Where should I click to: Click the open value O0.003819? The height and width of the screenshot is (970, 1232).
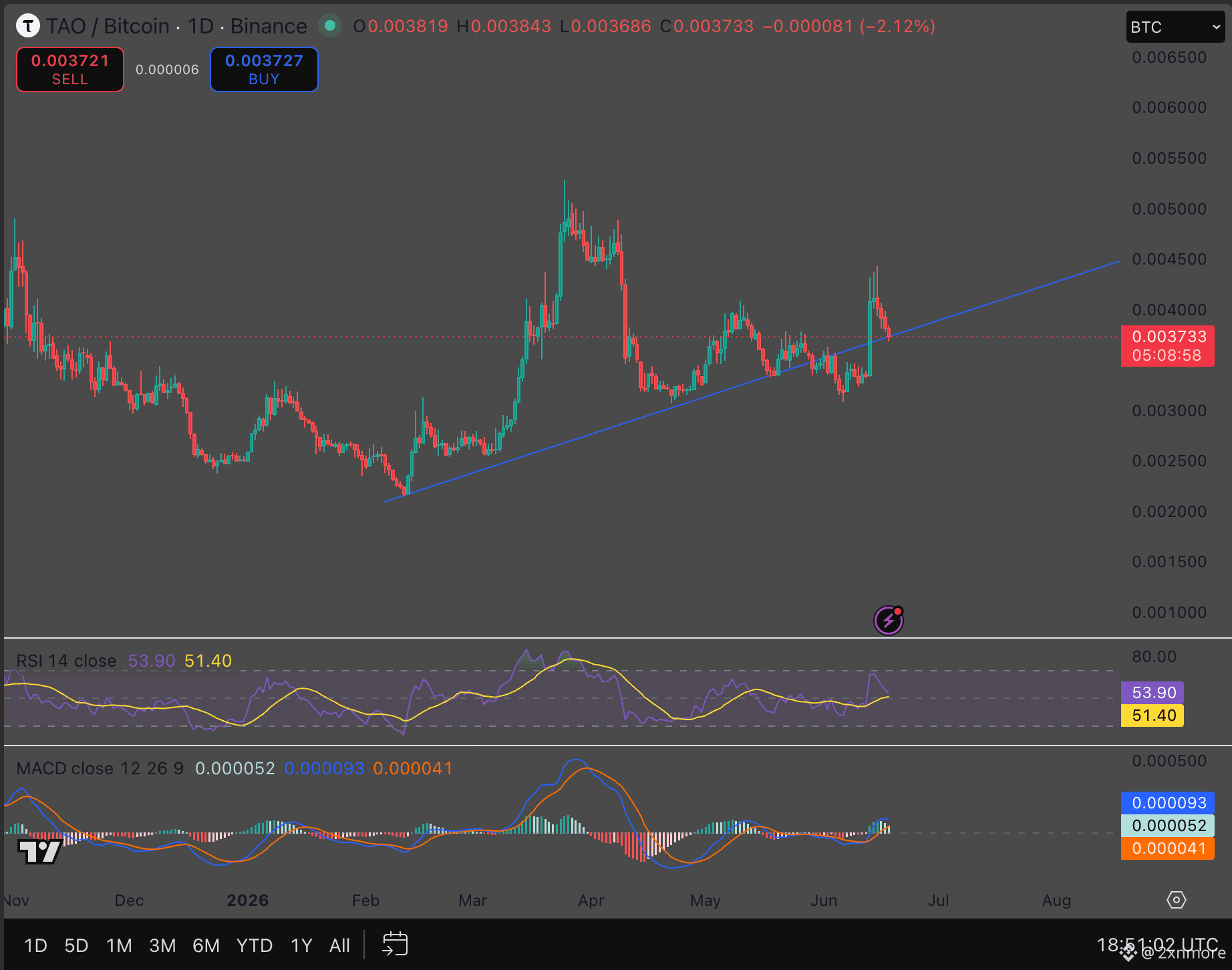tap(400, 26)
